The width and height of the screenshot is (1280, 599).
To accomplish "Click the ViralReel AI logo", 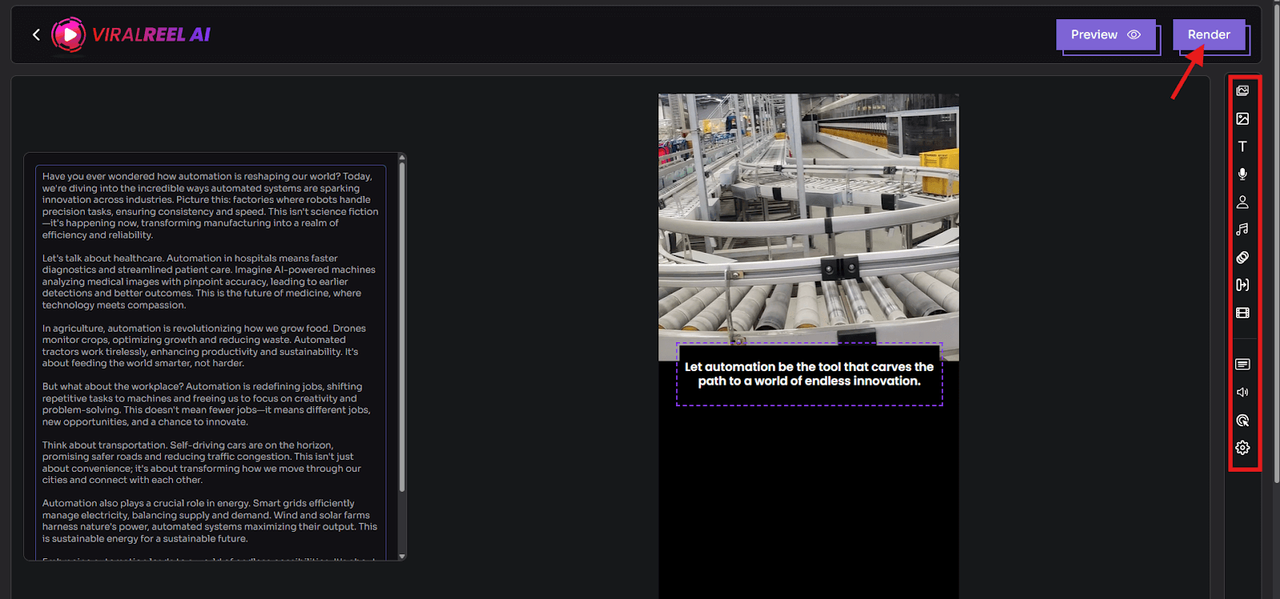I will pos(131,35).
